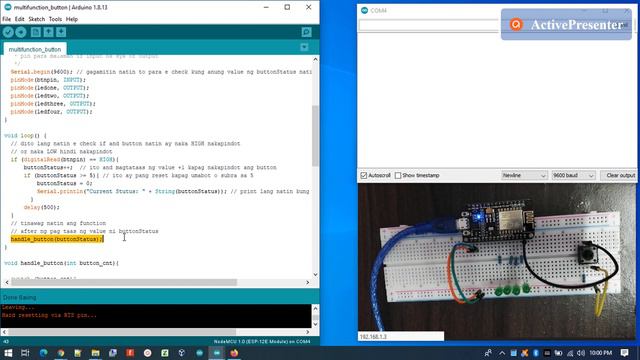This screenshot has width=640, height=360.
Task: Upload the sketch using the arrow icon
Action: click(21, 32)
